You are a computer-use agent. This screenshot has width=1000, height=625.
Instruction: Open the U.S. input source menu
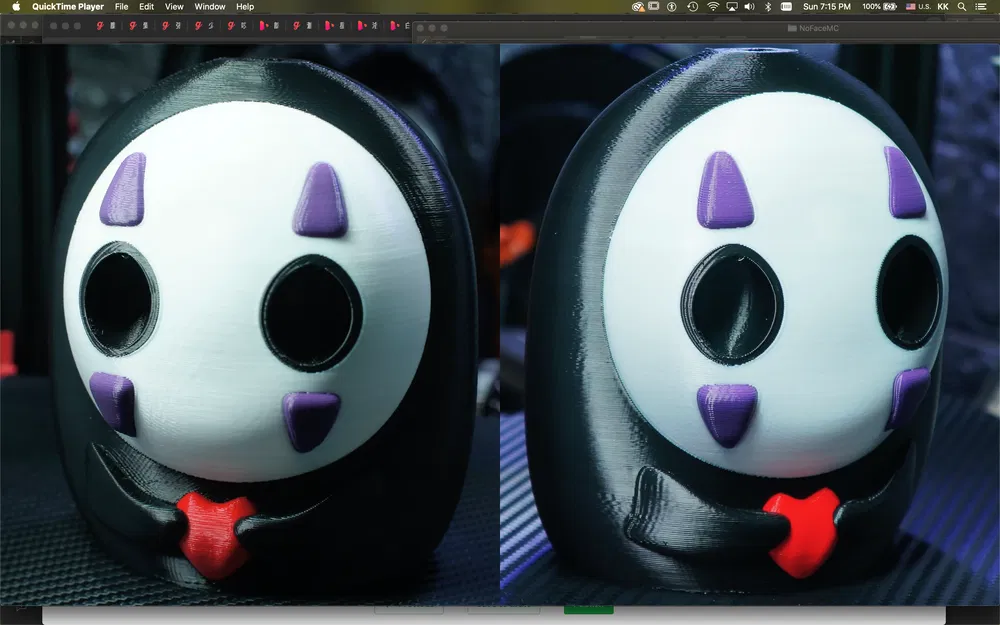tap(915, 7)
